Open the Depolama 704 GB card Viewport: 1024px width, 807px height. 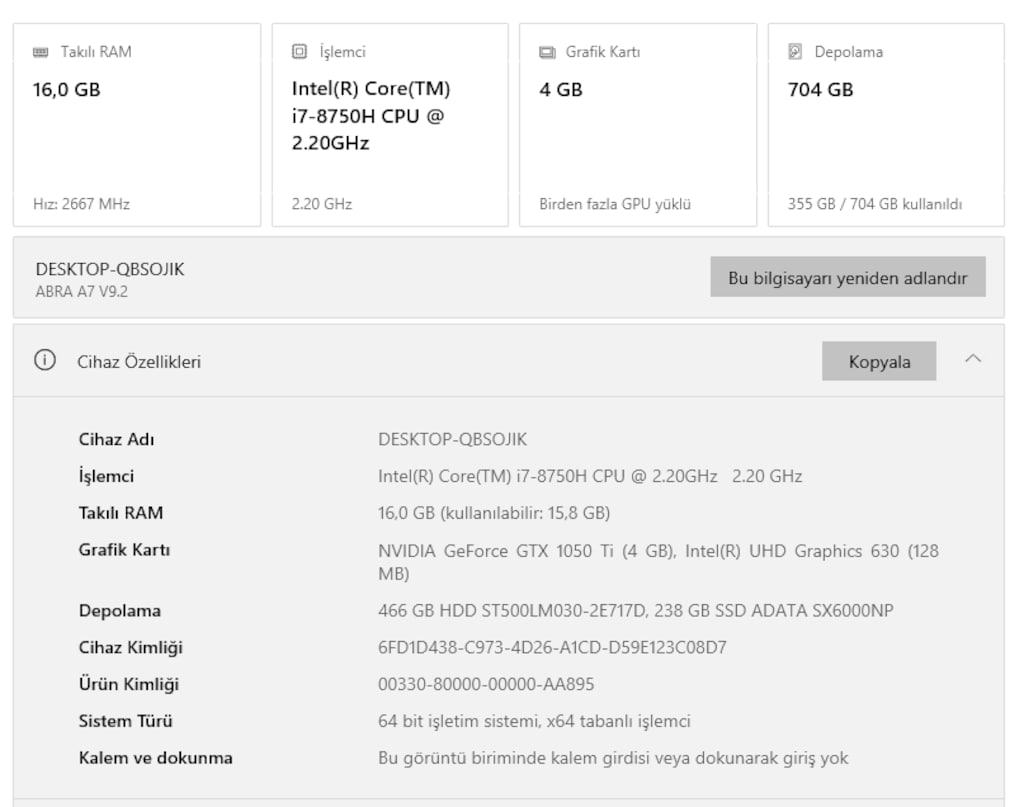point(886,125)
